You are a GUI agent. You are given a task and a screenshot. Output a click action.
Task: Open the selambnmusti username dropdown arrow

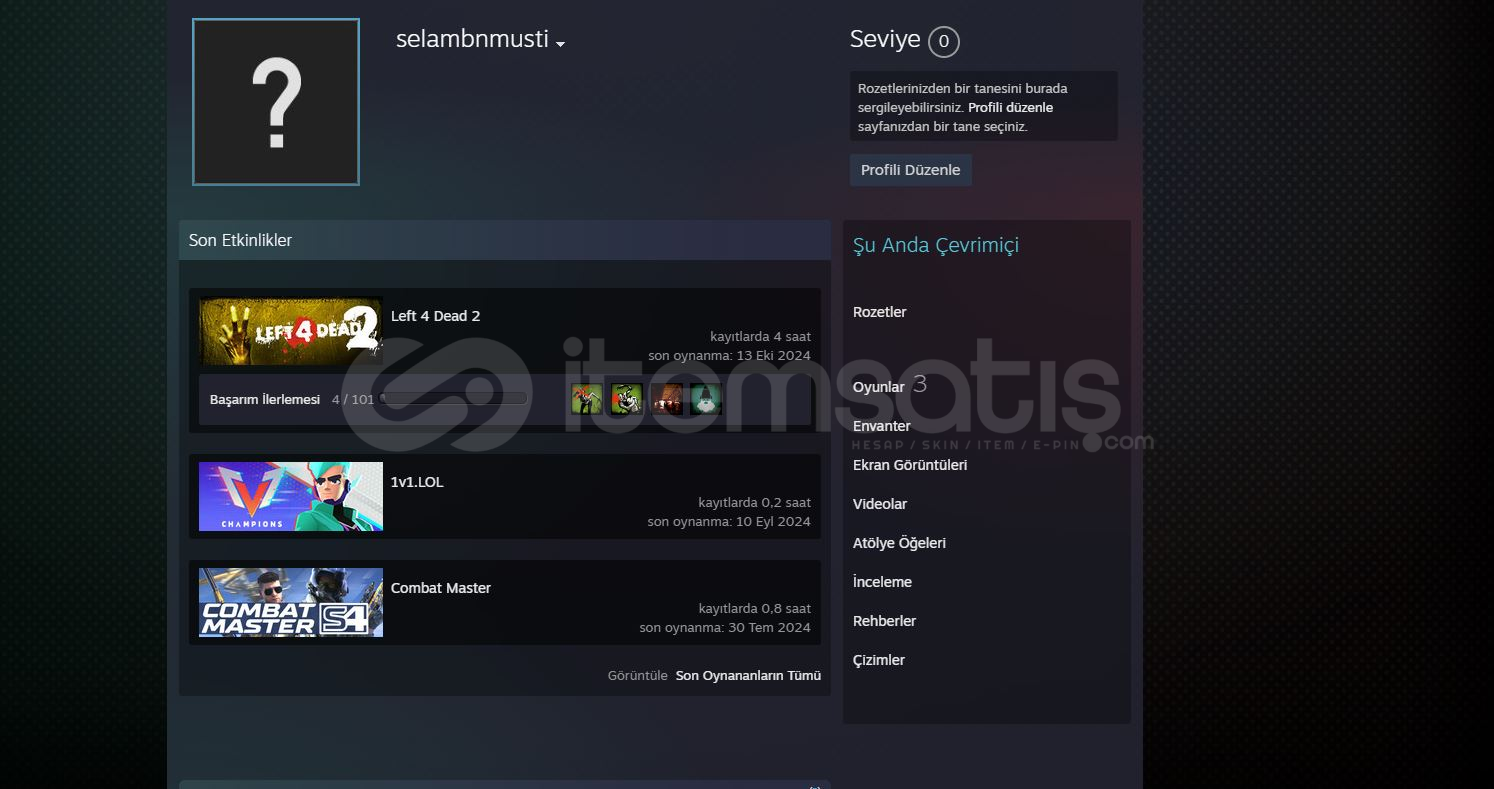tap(561, 44)
